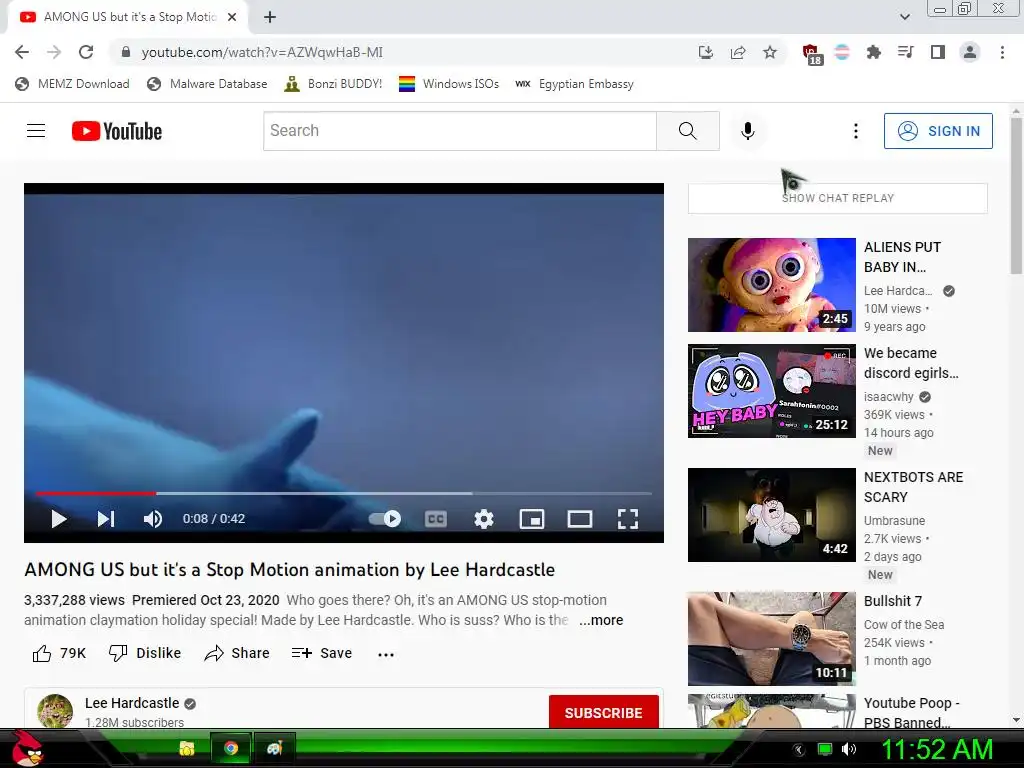The height and width of the screenshot is (768, 1024).
Task: Click isaacwhy channel name
Action: 889,396
